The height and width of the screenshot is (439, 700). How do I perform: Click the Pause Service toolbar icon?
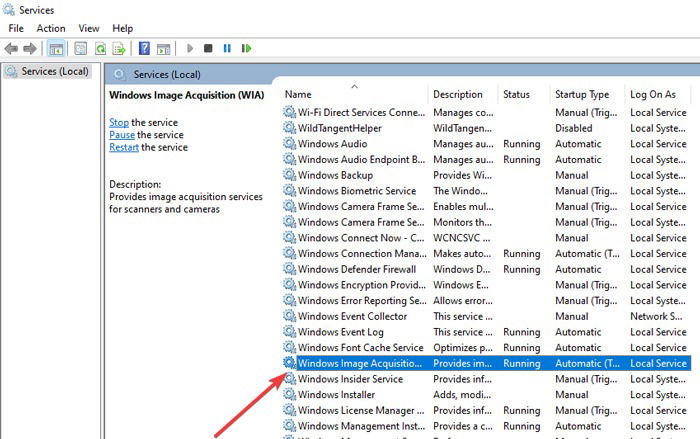click(x=227, y=48)
